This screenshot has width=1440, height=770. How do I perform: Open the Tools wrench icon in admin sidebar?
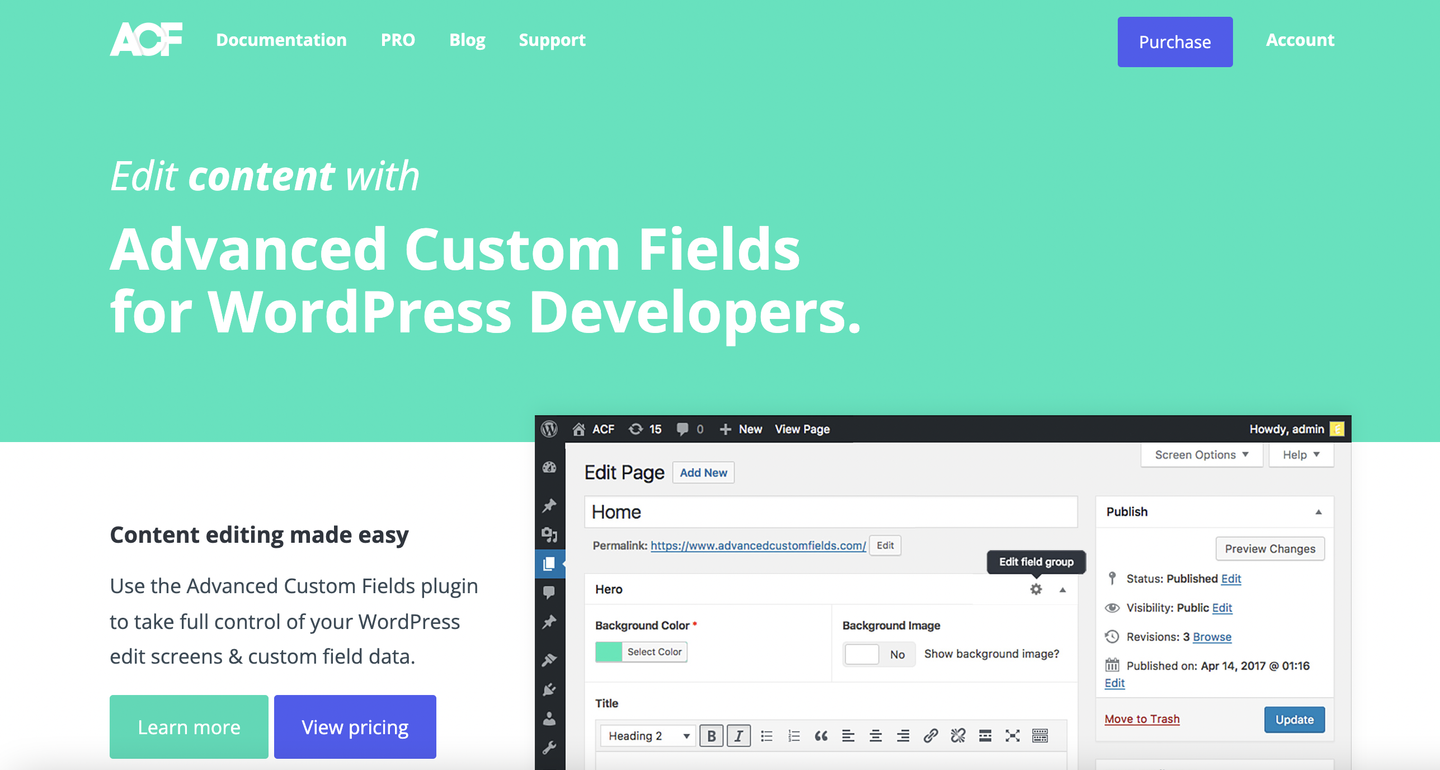549,747
